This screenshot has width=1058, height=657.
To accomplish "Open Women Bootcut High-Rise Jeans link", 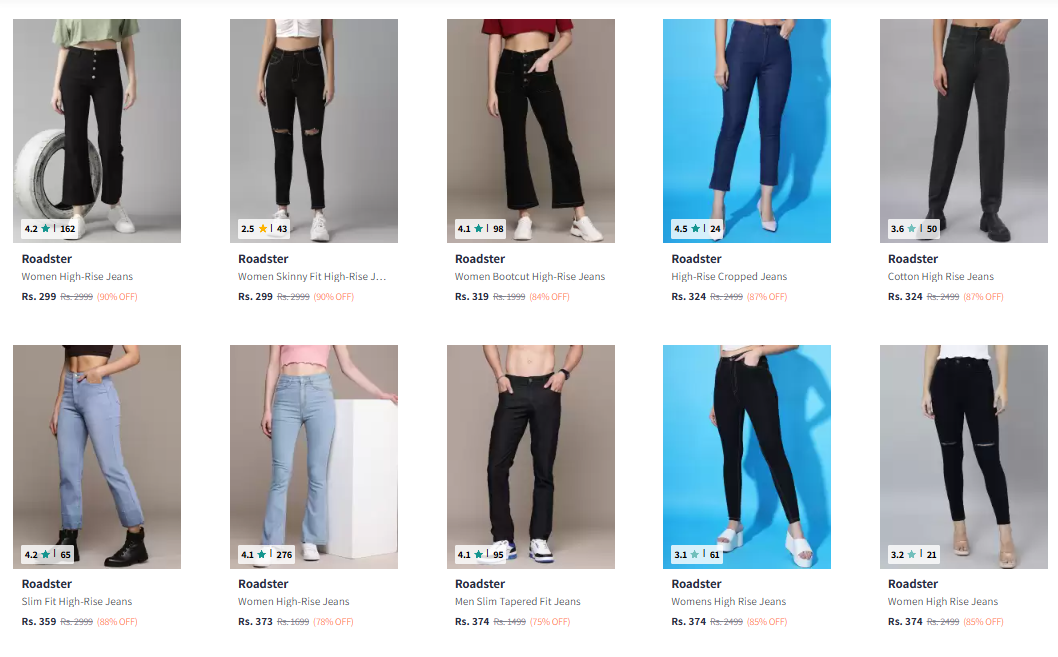I will click(530, 277).
